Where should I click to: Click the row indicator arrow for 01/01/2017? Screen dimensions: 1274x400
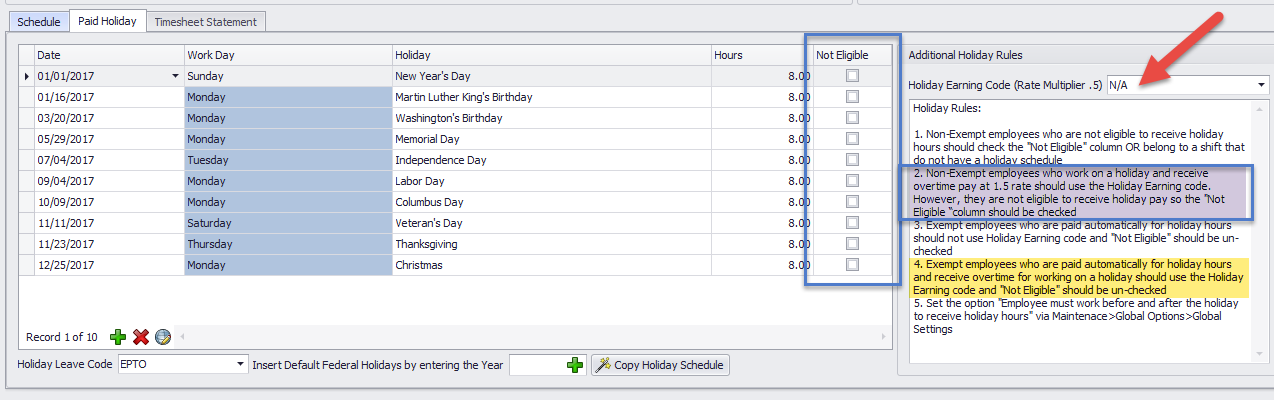[27, 76]
